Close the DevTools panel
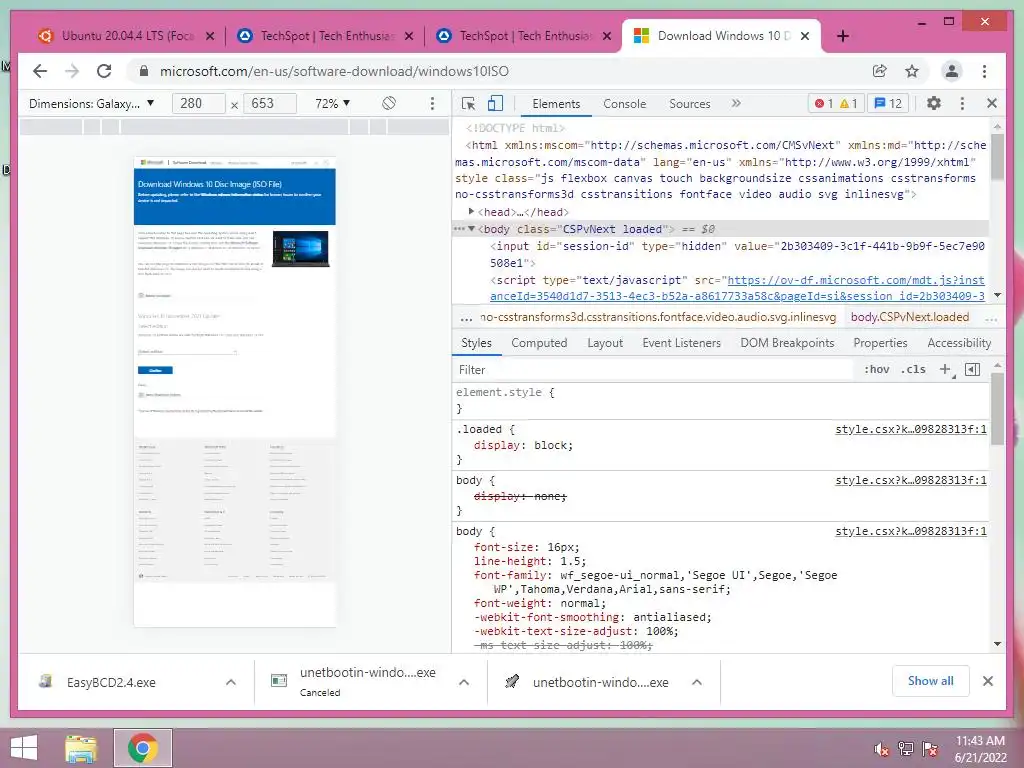 (x=991, y=103)
